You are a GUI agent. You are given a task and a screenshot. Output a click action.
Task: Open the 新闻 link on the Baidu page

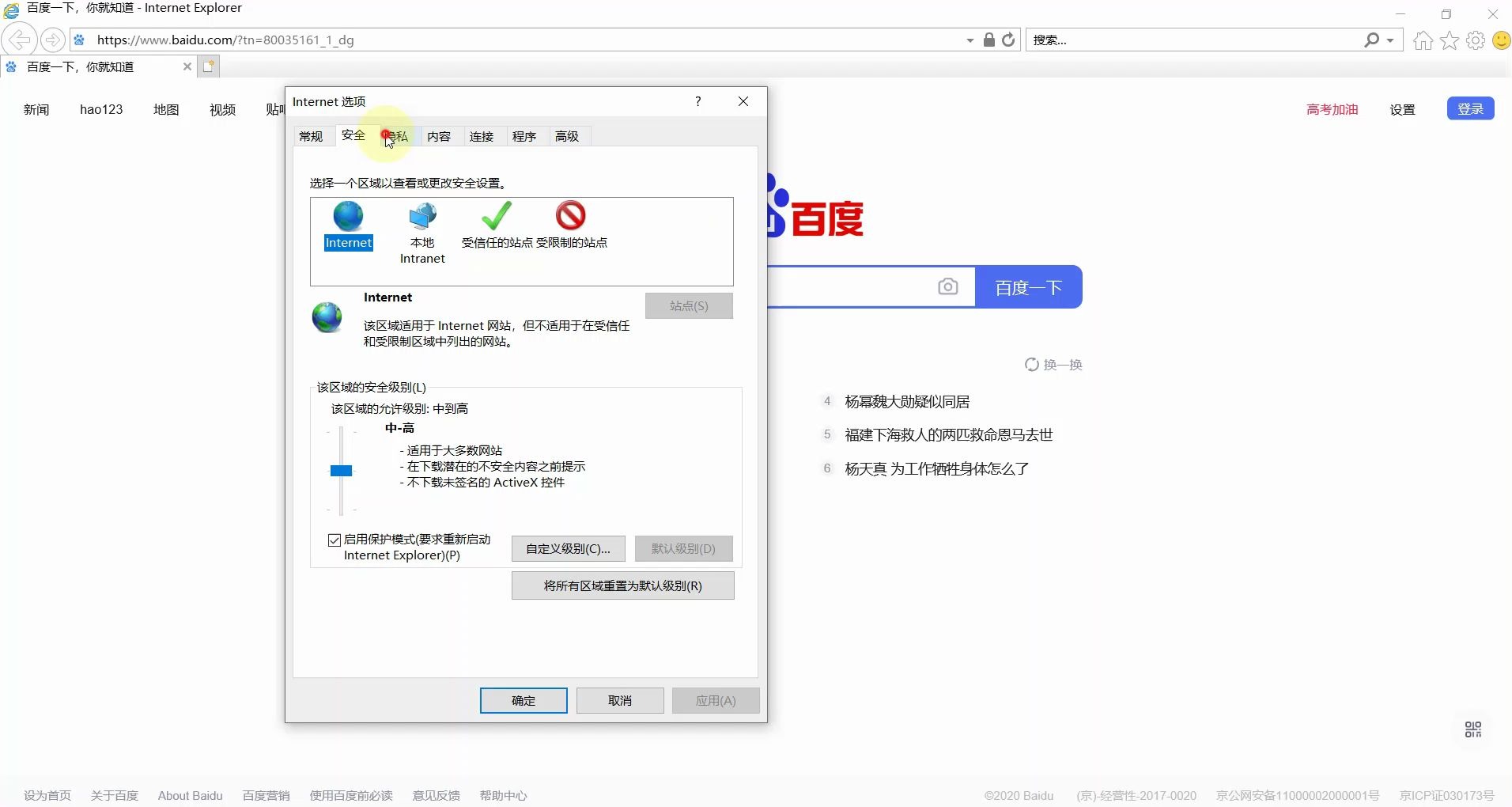(x=36, y=109)
